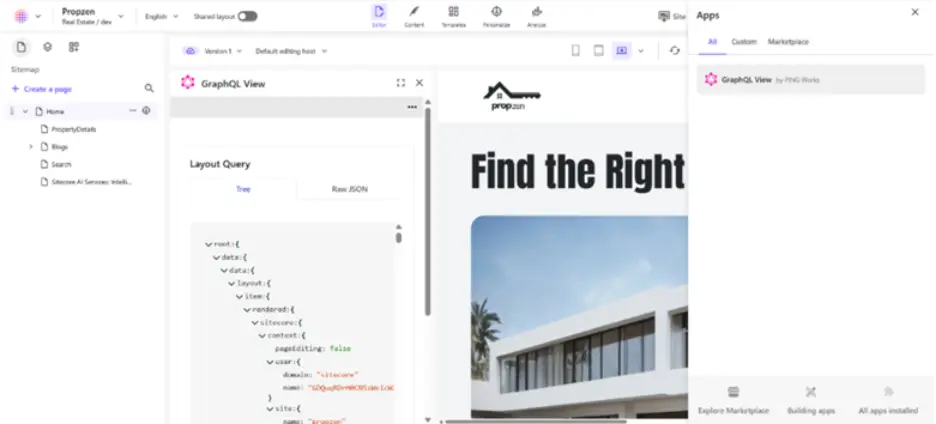The height and width of the screenshot is (424, 936).
Task: Click the JSON tree inner scrollbar thumb
Action: tap(399, 237)
